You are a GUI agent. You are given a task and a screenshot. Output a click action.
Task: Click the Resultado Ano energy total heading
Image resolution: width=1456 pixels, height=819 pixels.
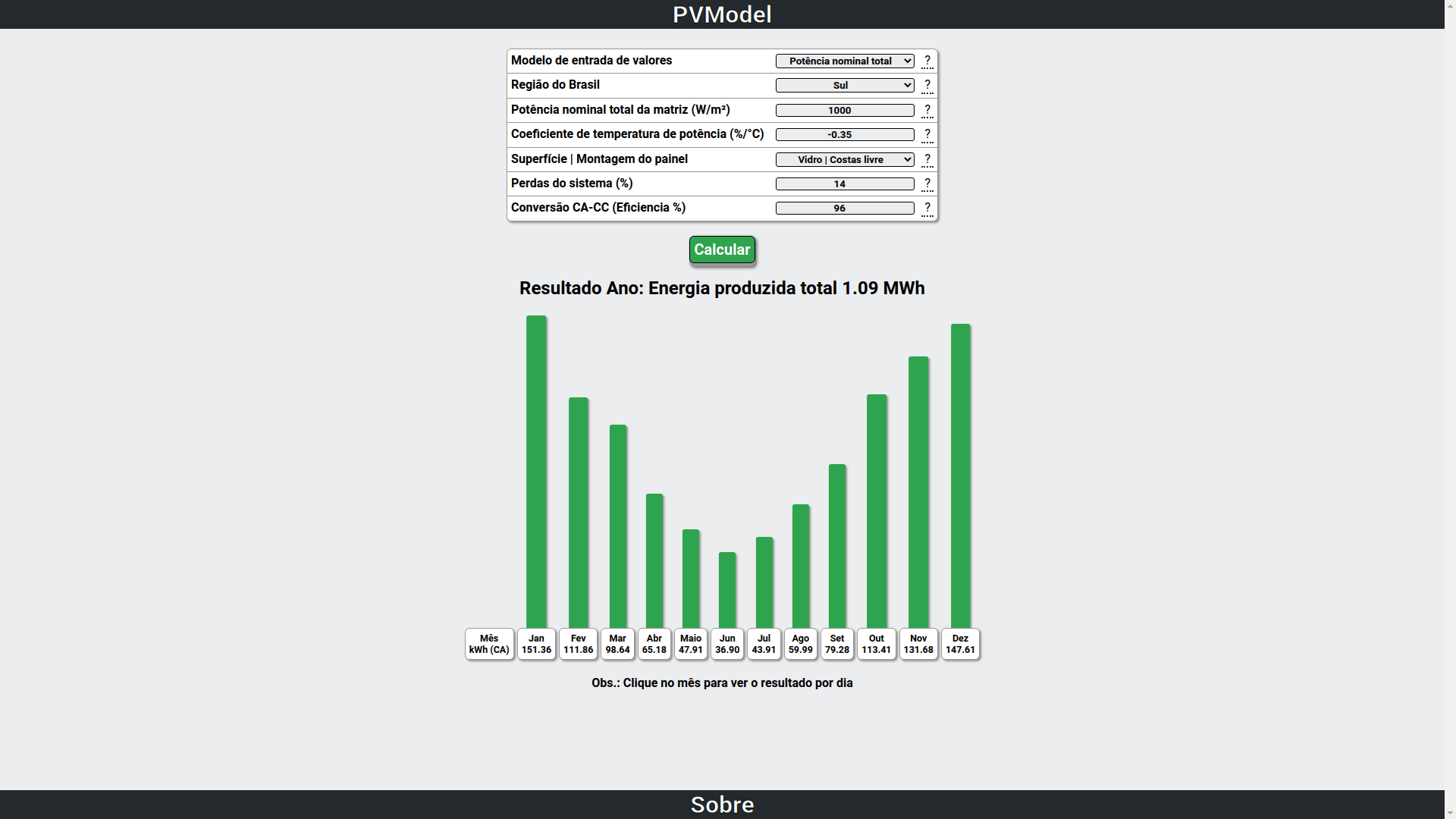click(x=722, y=288)
